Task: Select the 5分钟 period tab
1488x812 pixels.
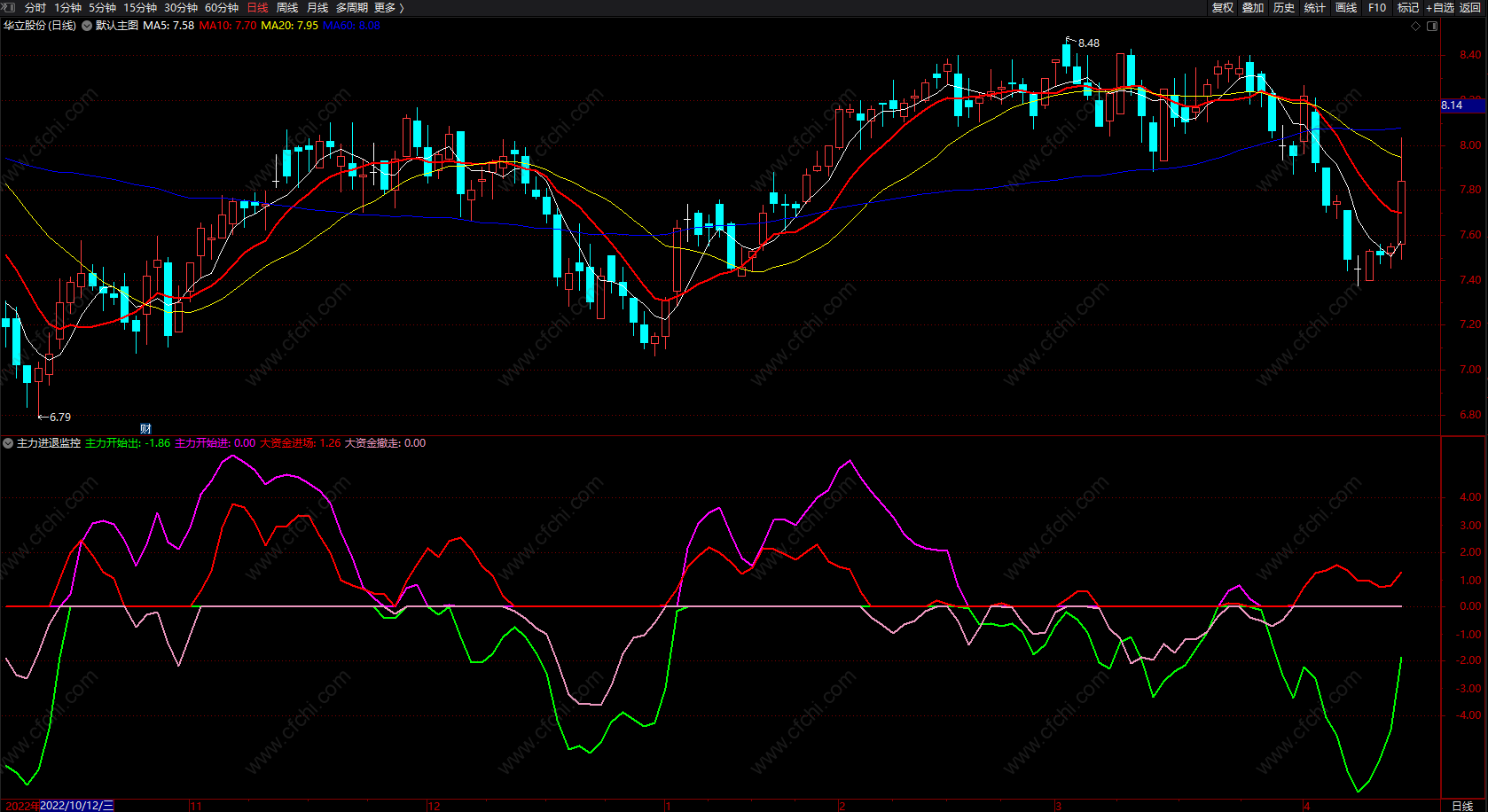Action: [x=103, y=8]
